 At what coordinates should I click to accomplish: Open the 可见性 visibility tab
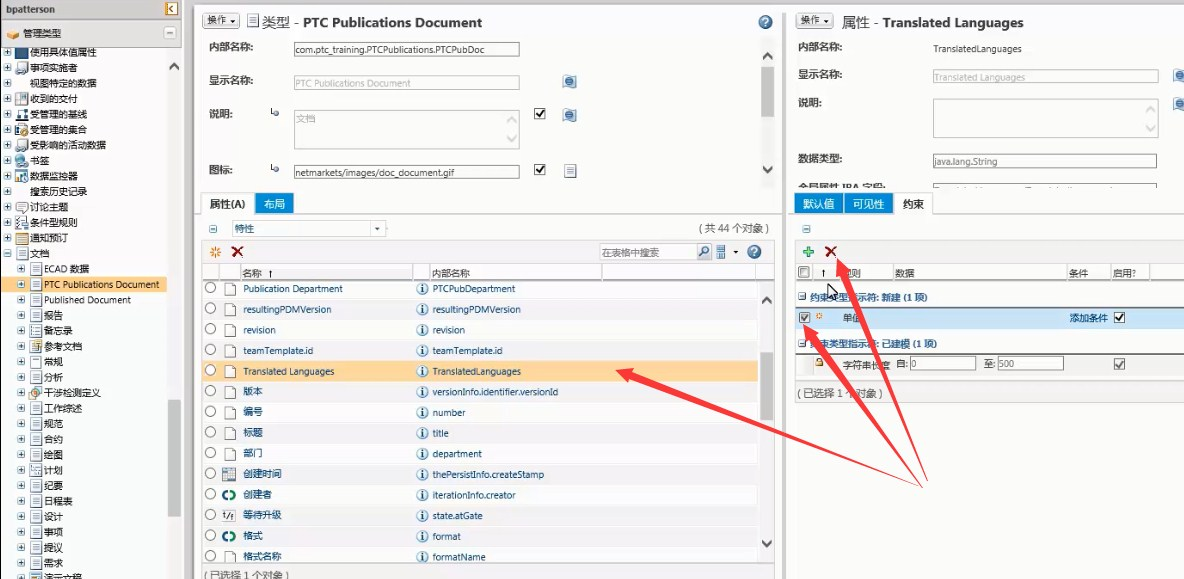(x=868, y=204)
